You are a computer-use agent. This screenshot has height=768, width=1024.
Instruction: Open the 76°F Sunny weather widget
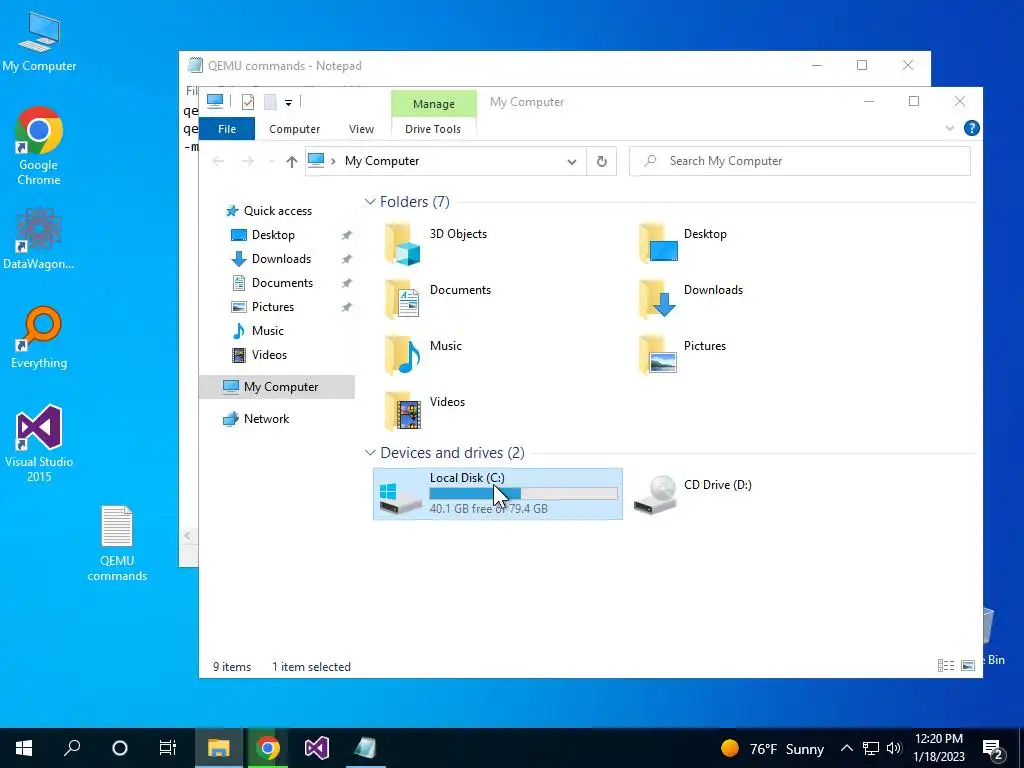[772, 748]
